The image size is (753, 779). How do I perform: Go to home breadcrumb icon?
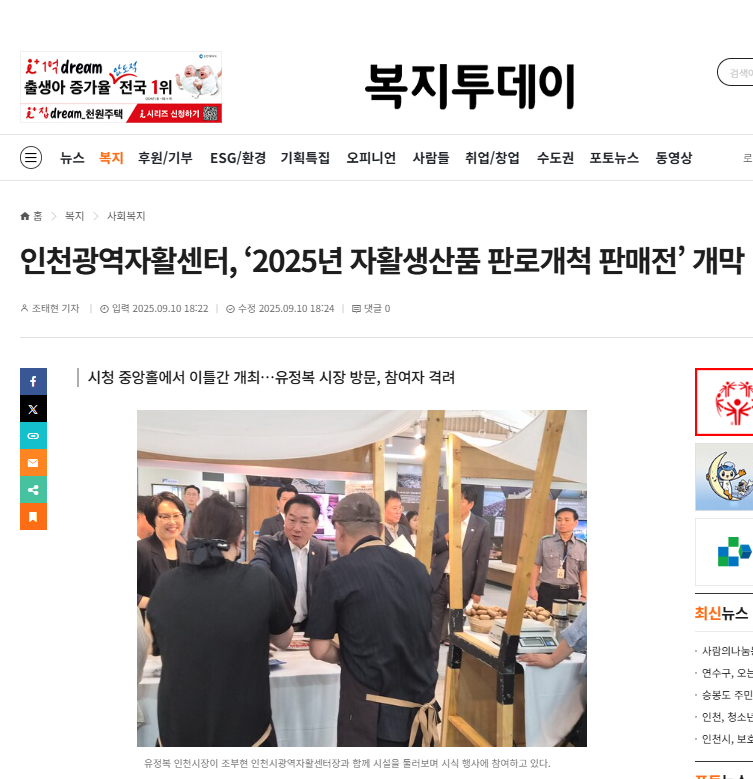25,216
